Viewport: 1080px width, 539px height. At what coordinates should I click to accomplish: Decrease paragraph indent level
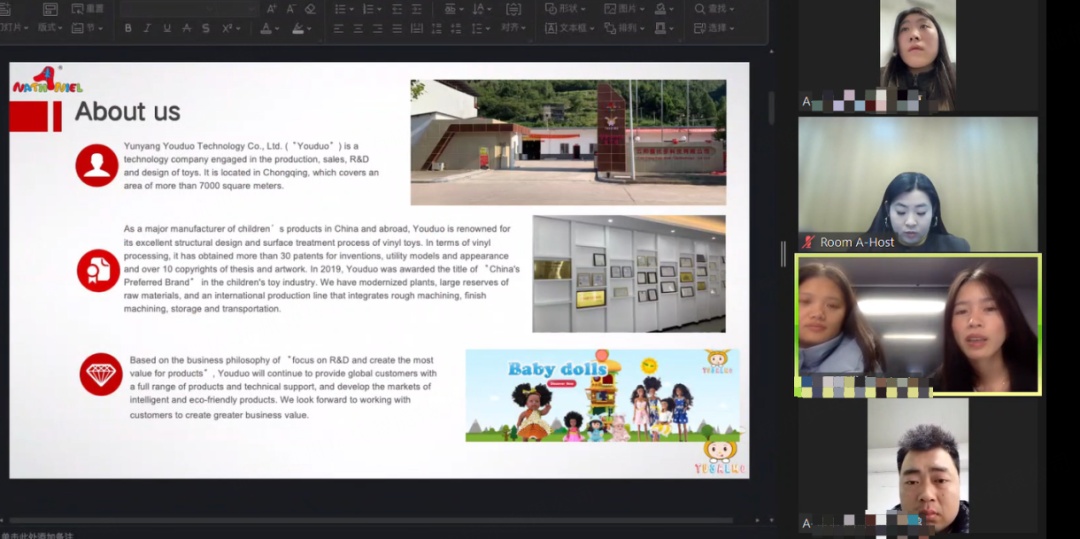[x=397, y=8]
